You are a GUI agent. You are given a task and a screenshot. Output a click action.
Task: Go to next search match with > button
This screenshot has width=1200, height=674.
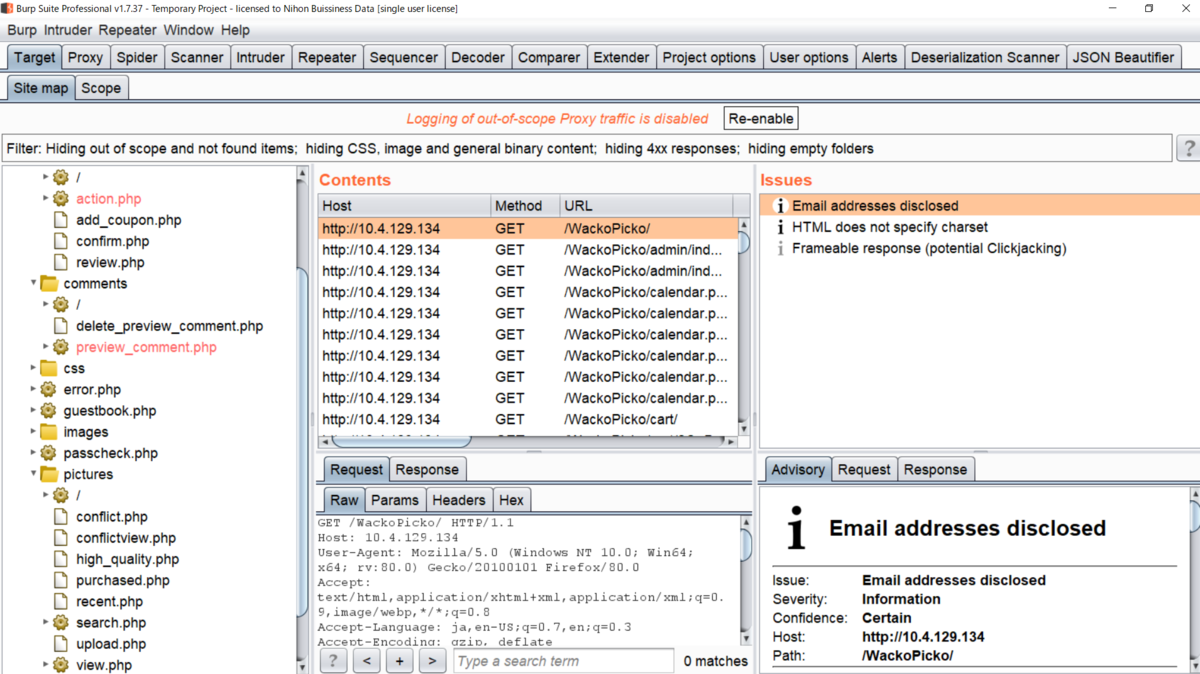point(432,661)
